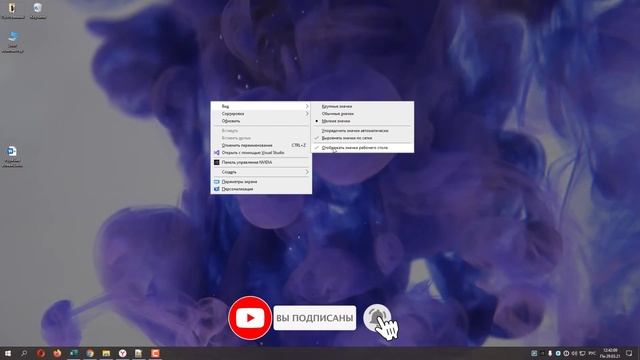Click the greyed Вставить menu item
640x360 pixels.
click(x=261, y=131)
